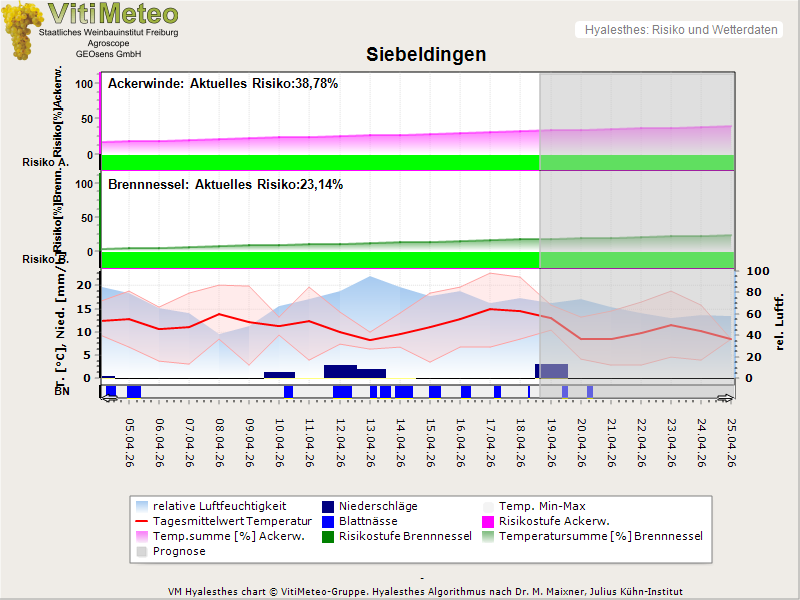Click the right scroll arrow under chart
Screen dimensions: 800x600
[x=729, y=399]
